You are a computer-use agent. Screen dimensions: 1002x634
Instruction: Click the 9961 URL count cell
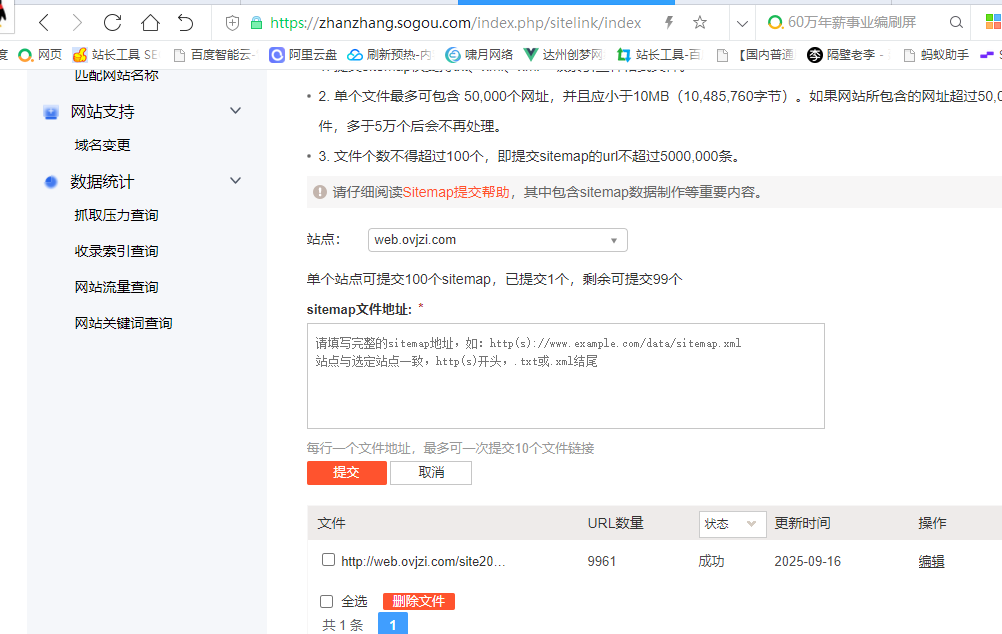(x=601, y=561)
